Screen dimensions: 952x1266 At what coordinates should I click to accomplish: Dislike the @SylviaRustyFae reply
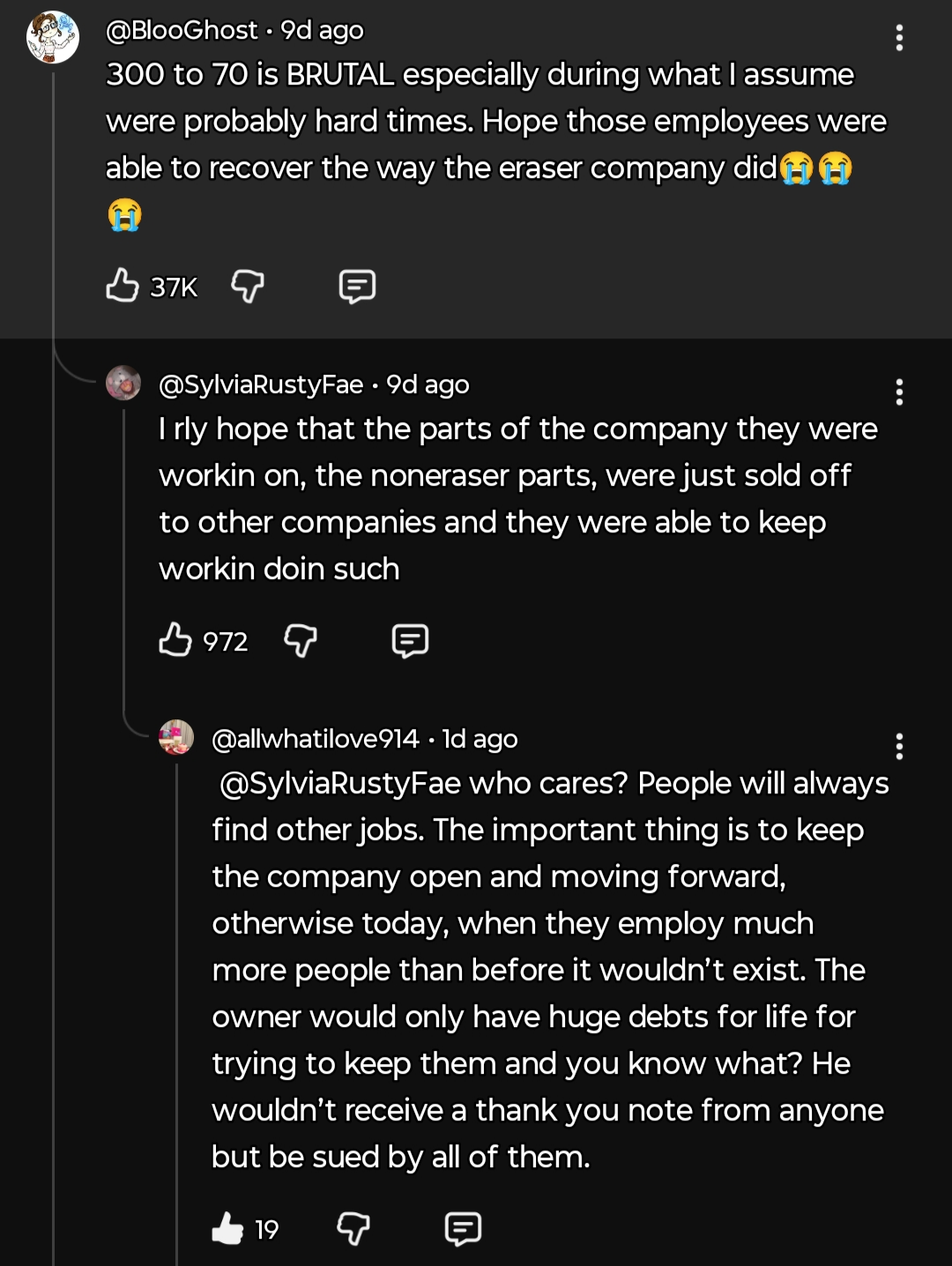300,640
